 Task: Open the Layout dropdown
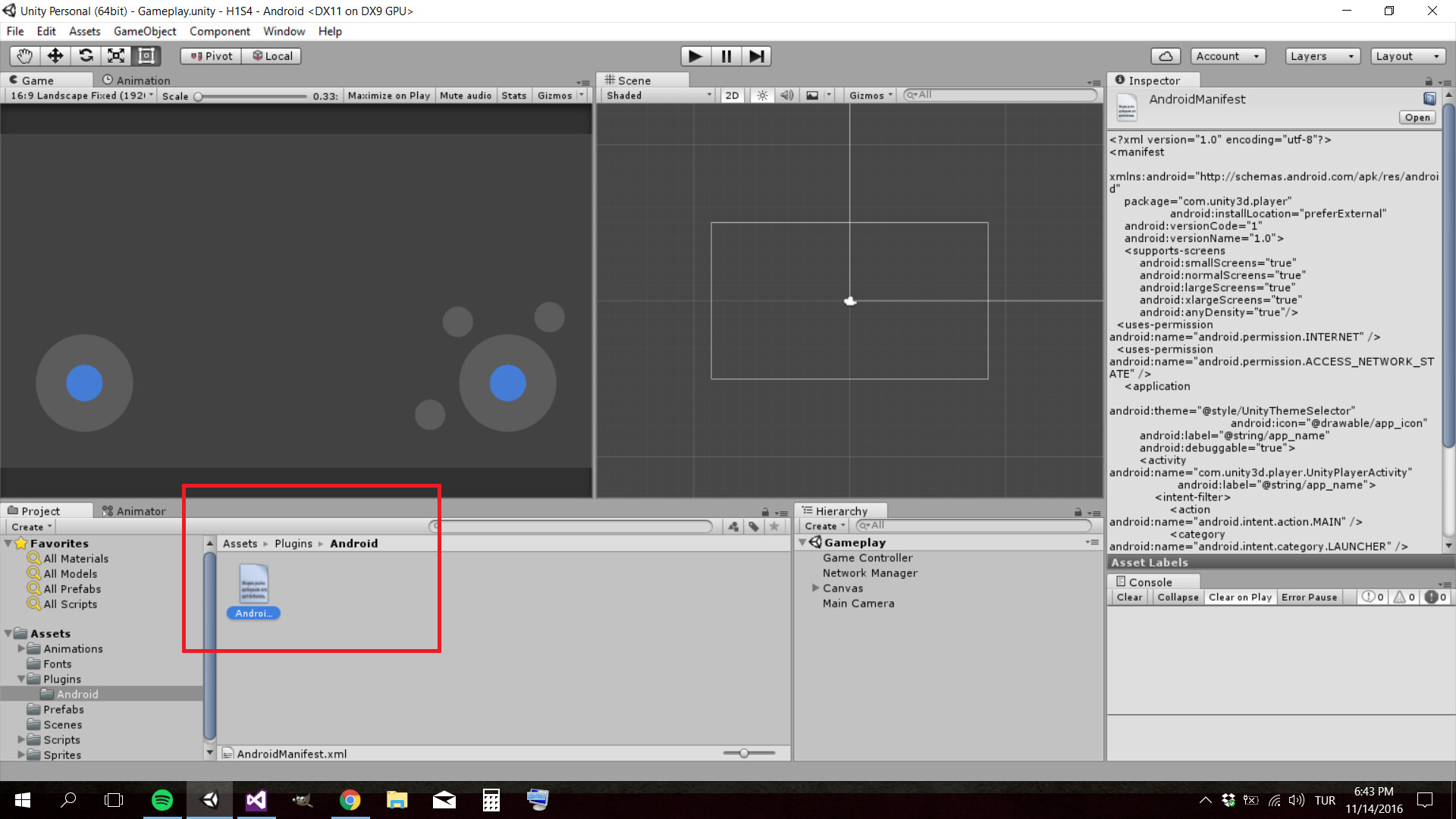coord(1407,55)
